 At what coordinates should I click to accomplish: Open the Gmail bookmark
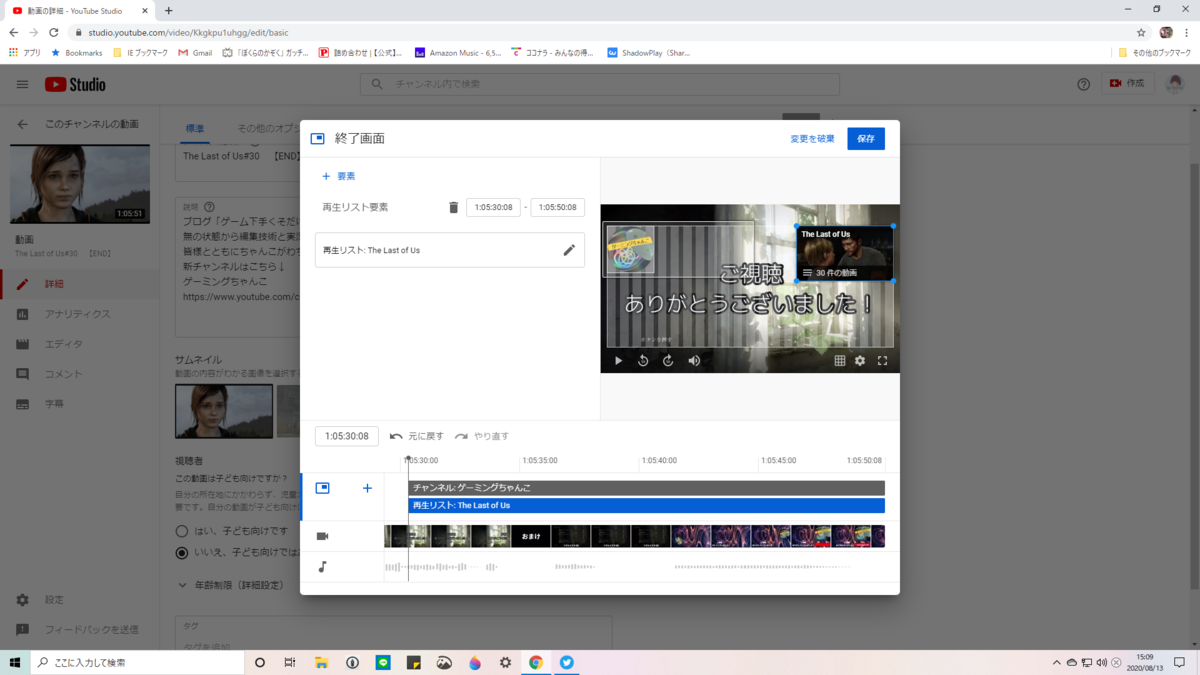[x=195, y=53]
